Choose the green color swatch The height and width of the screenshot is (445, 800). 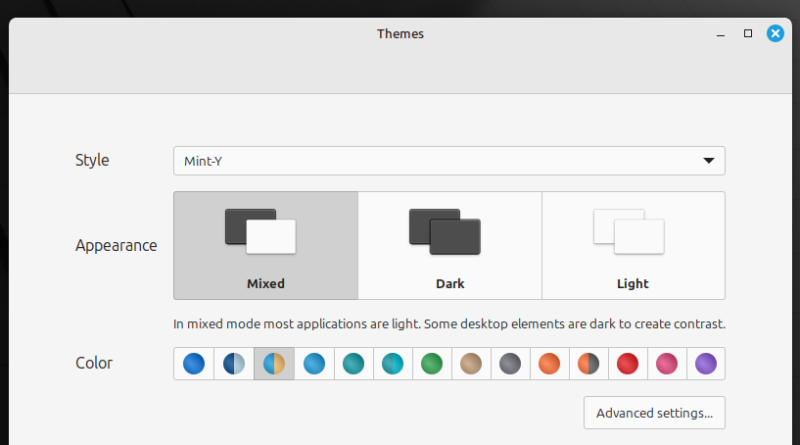(x=432, y=364)
